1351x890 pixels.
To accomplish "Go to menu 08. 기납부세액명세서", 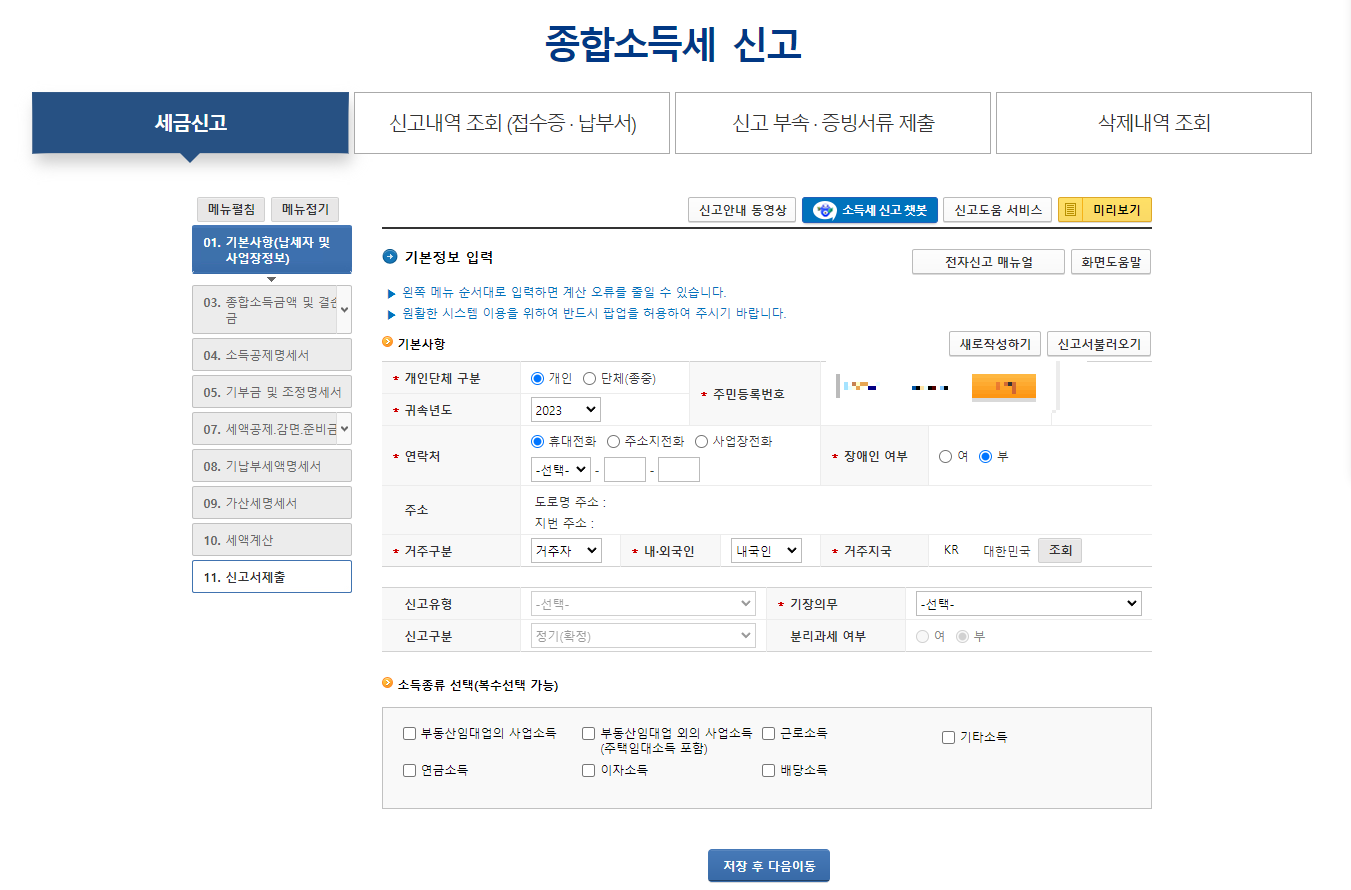I will tap(272, 466).
